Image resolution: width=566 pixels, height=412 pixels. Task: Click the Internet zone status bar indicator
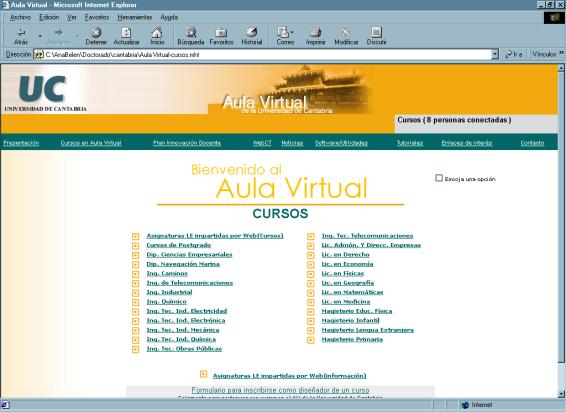[x=477, y=405]
